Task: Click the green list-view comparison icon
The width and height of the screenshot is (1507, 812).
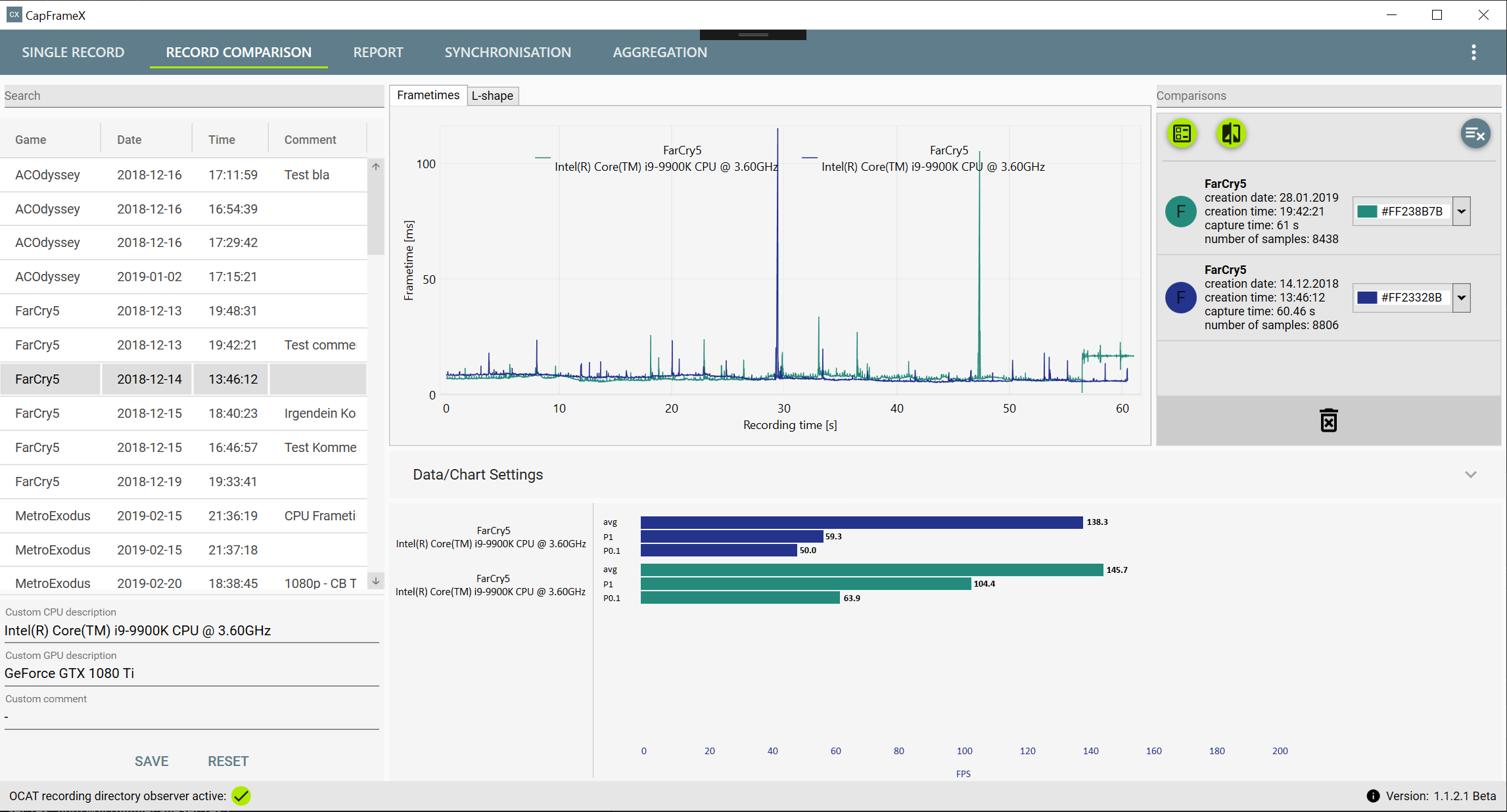Action: 1182,134
